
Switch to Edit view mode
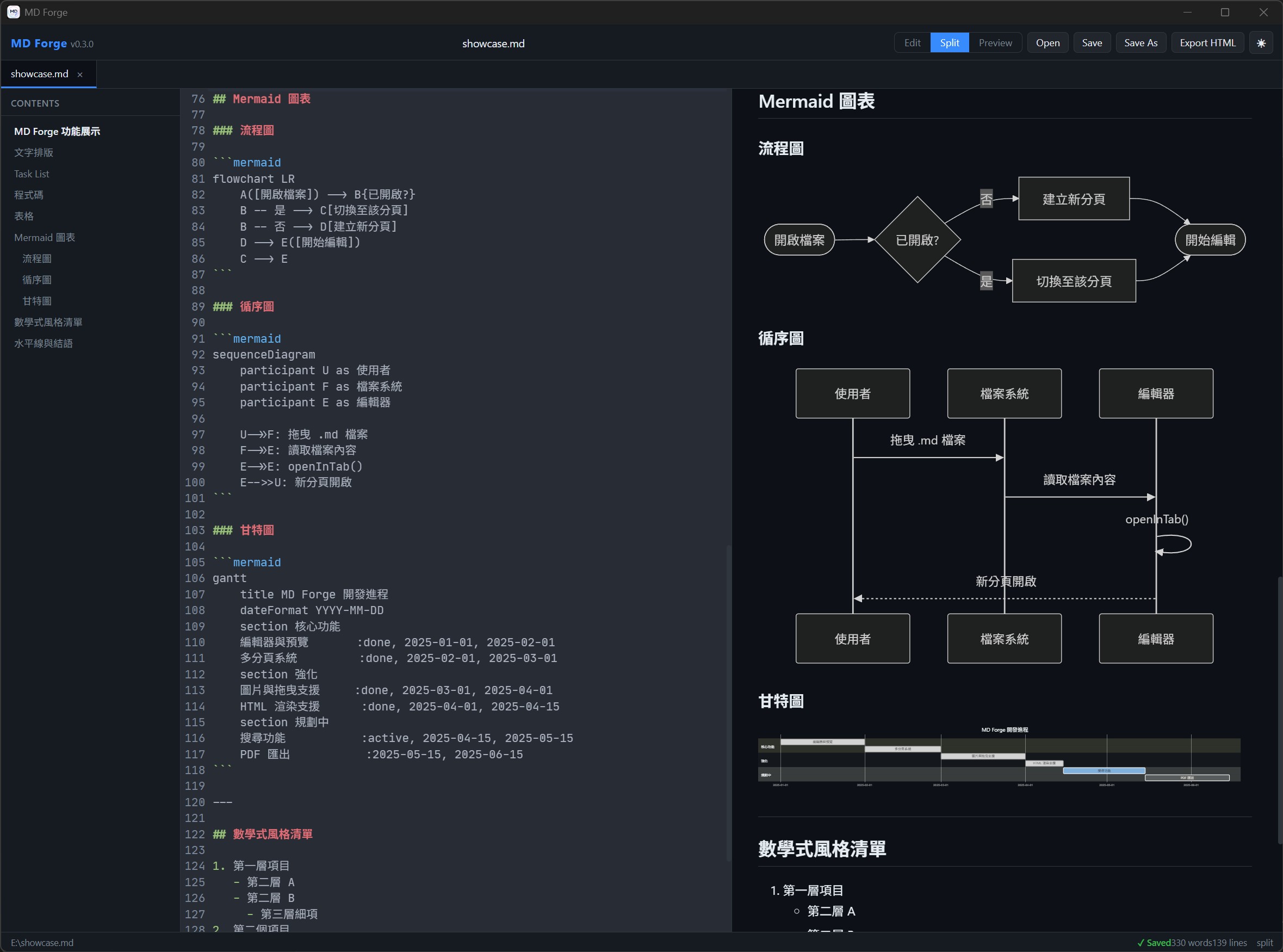(x=912, y=43)
